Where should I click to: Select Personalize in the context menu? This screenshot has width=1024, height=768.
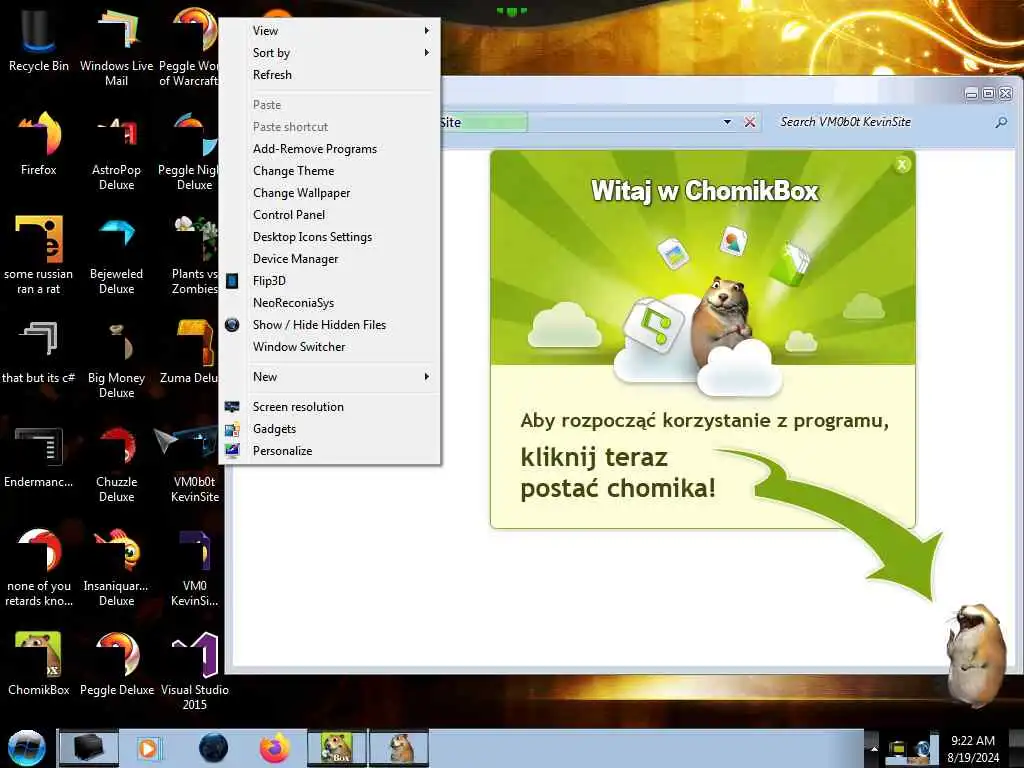click(330, 451)
